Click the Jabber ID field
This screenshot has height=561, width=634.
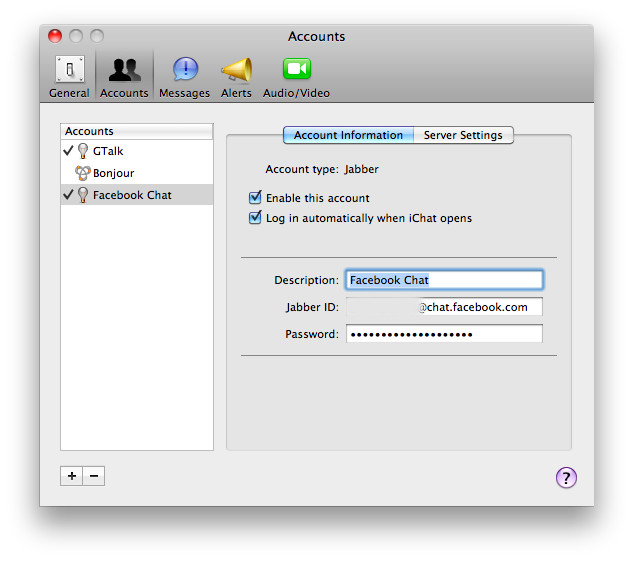coord(444,307)
